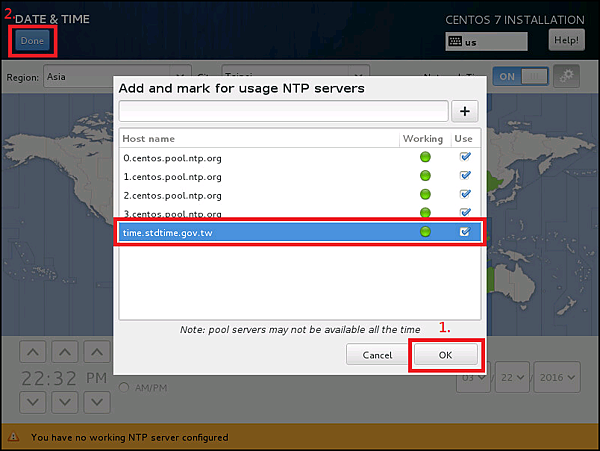Click the warning triangle icon in notification bar
Screen dimensions: 600x451
tap(13, 436)
